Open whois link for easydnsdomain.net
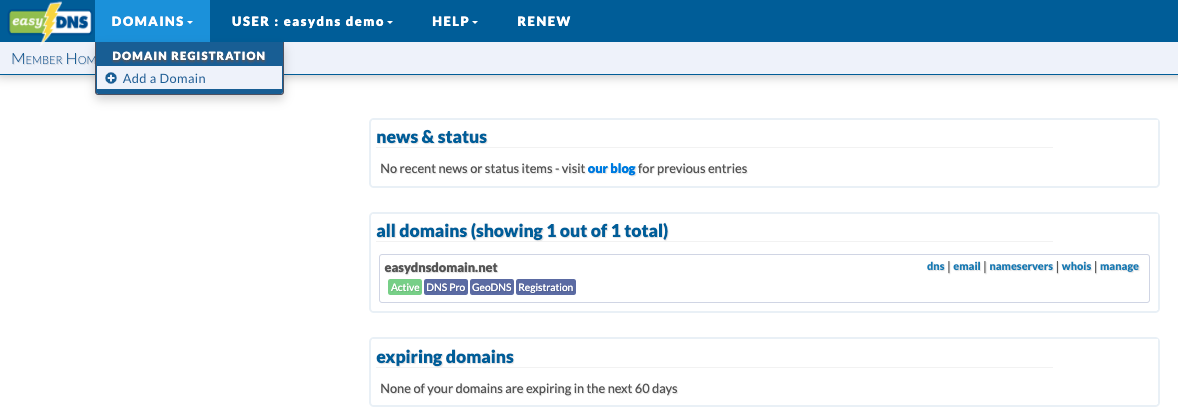The height and width of the screenshot is (420, 1178). [1077, 266]
